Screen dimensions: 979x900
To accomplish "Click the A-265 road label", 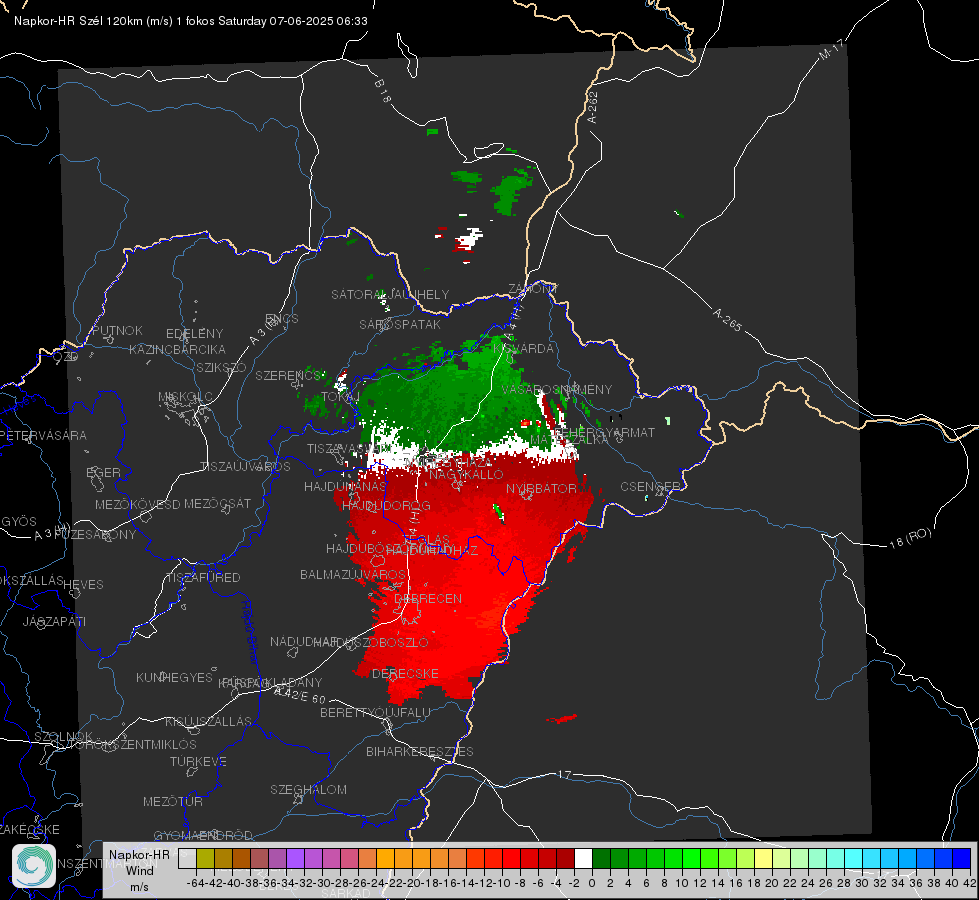I will (x=727, y=320).
